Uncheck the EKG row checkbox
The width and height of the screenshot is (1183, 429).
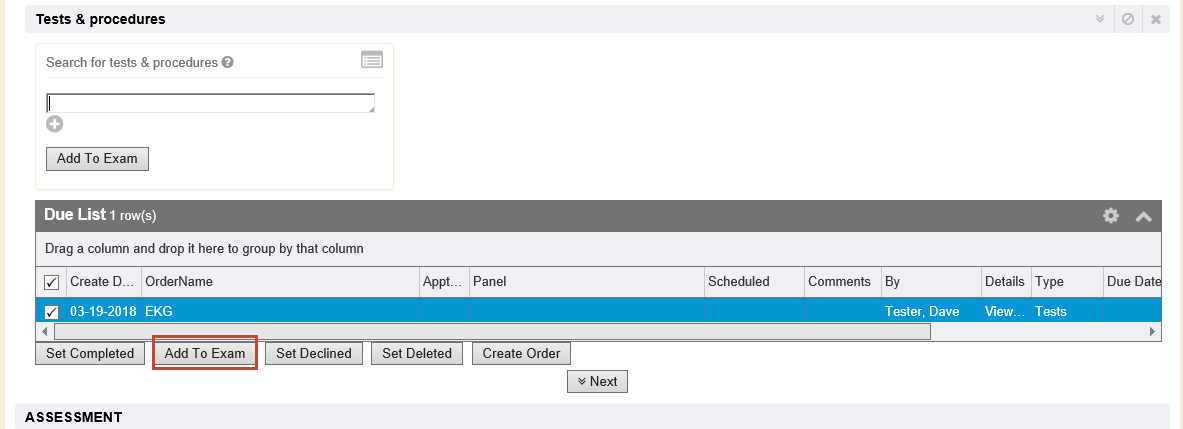click(x=52, y=312)
